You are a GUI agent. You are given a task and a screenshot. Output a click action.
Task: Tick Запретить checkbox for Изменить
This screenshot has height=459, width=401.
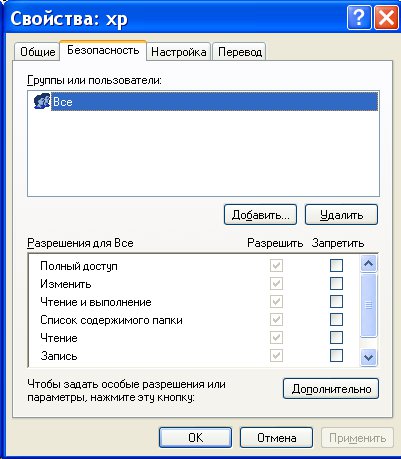click(x=336, y=284)
